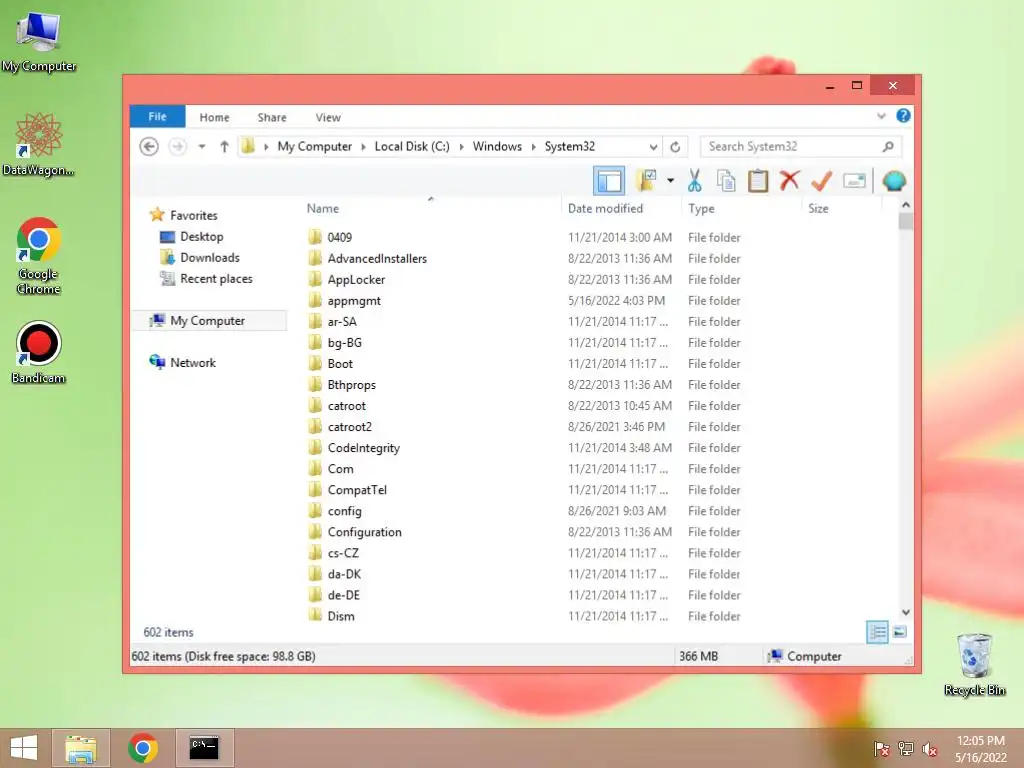Image resolution: width=1024 pixels, height=768 pixels.
Task: Select Windows in the address path
Action: point(497,146)
